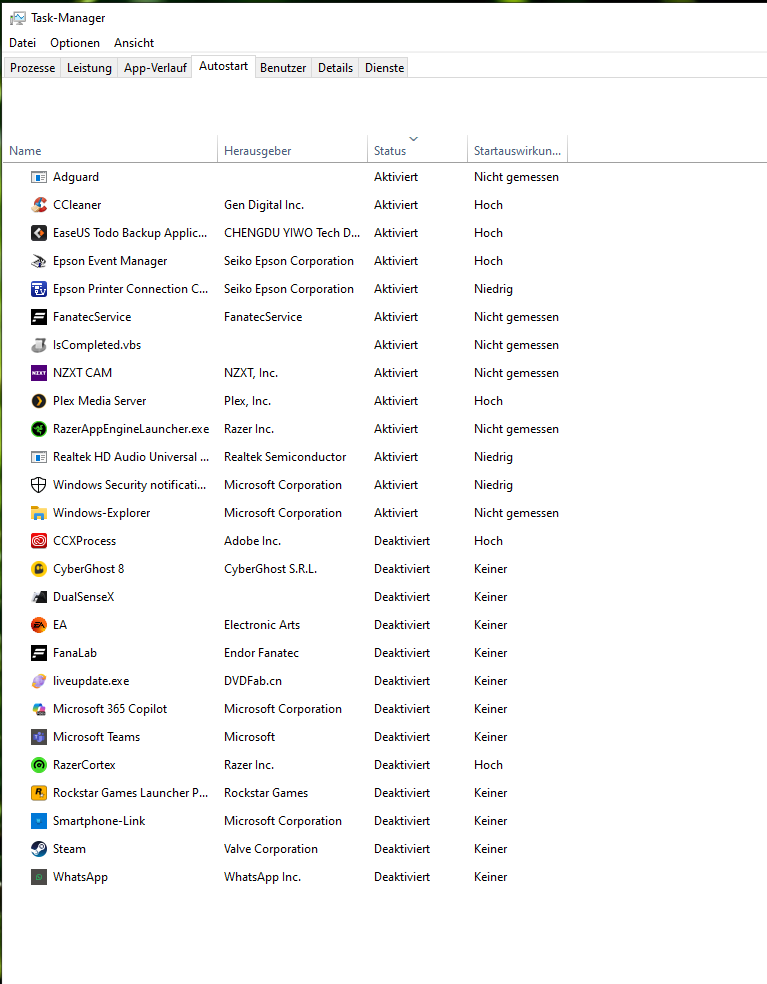Click the Microsoft Teams icon
This screenshot has width=767, height=984.
coord(39,737)
